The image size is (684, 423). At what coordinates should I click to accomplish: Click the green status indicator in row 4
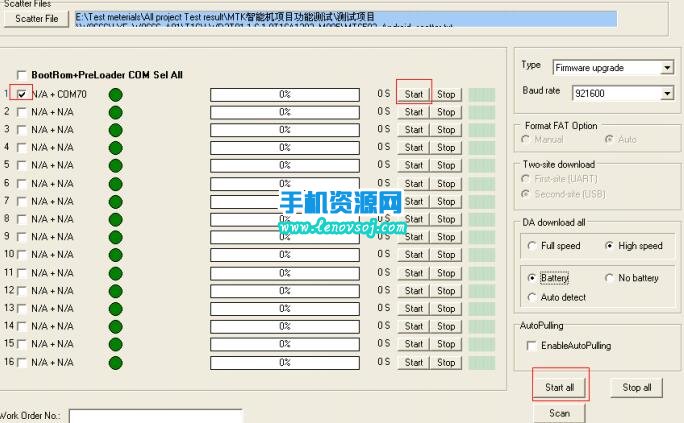tap(116, 148)
